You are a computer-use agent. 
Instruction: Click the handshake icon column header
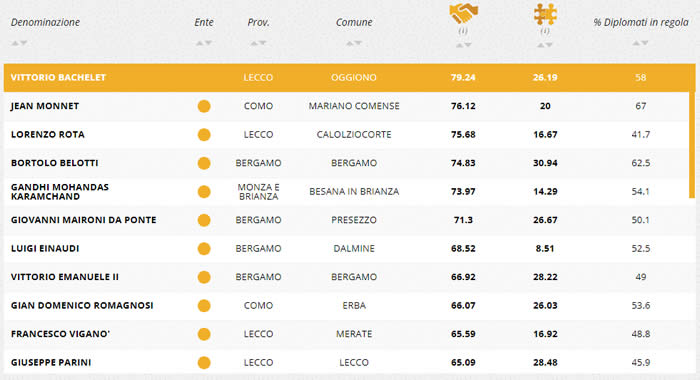tap(463, 13)
